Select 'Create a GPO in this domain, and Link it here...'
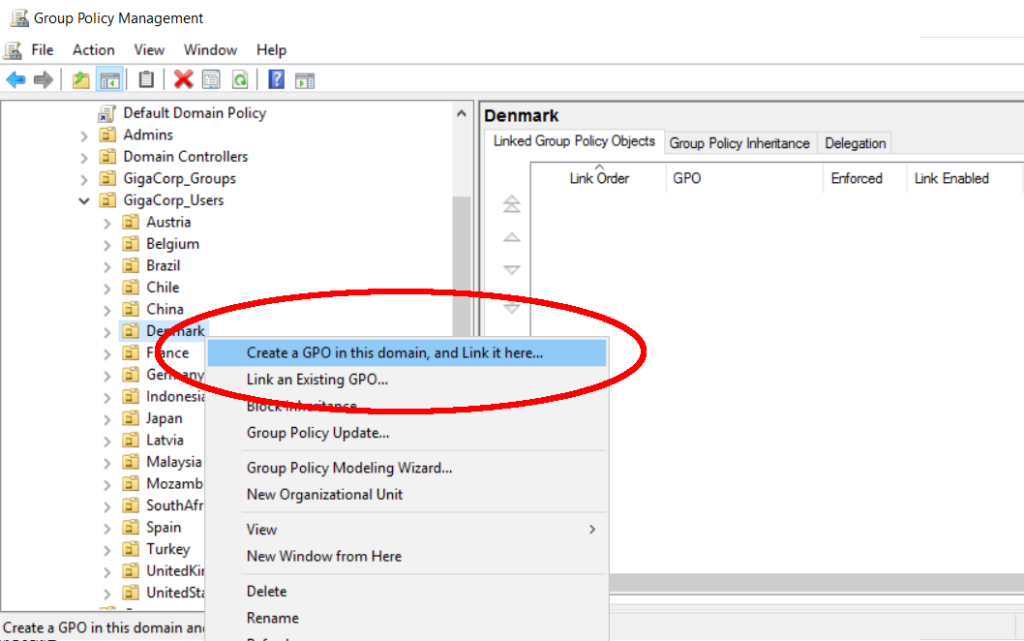The height and width of the screenshot is (641, 1024). pyautogui.click(x=395, y=353)
